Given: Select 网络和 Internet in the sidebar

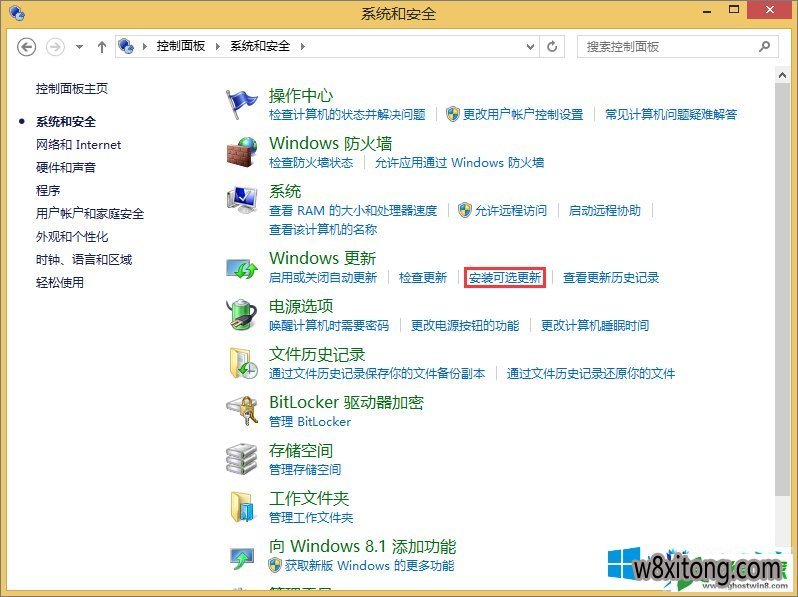Looking at the screenshot, I should click(x=78, y=145).
